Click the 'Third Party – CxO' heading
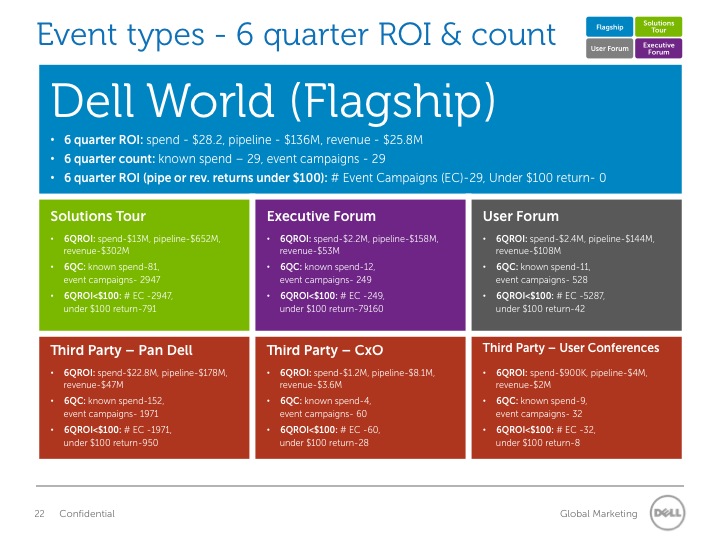 (x=325, y=350)
